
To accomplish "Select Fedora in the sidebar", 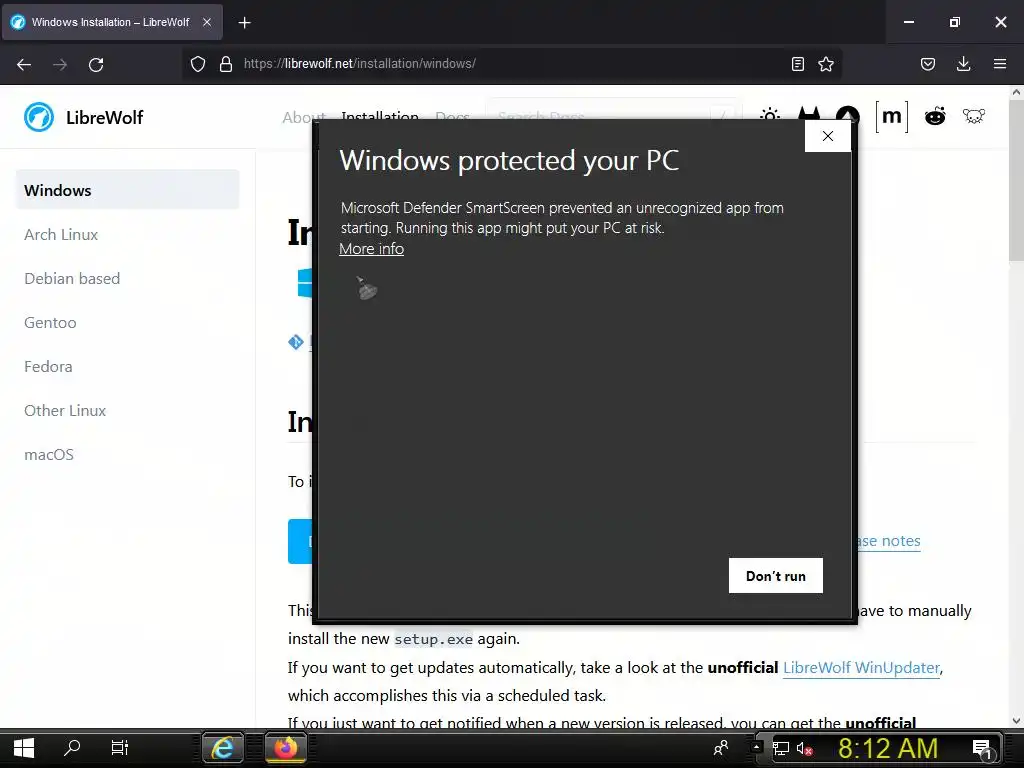I will [x=48, y=366].
